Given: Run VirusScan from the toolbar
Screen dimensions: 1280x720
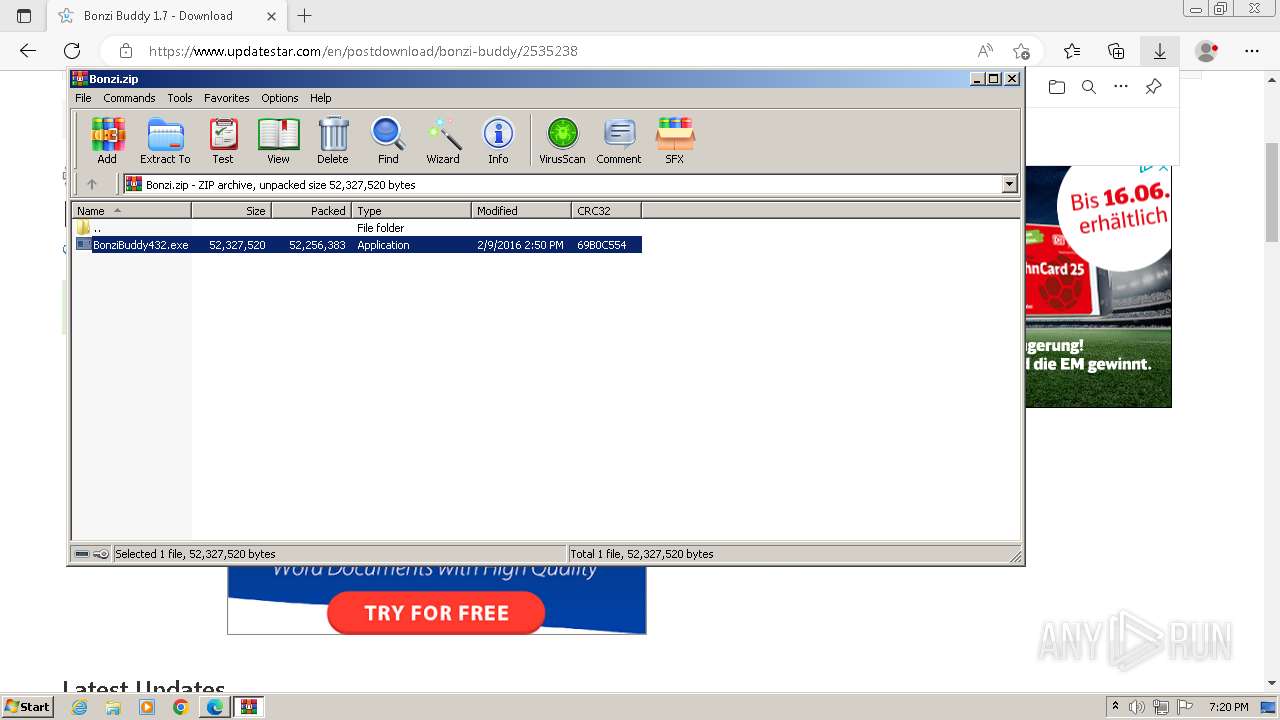Looking at the screenshot, I should (x=562, y=140).
